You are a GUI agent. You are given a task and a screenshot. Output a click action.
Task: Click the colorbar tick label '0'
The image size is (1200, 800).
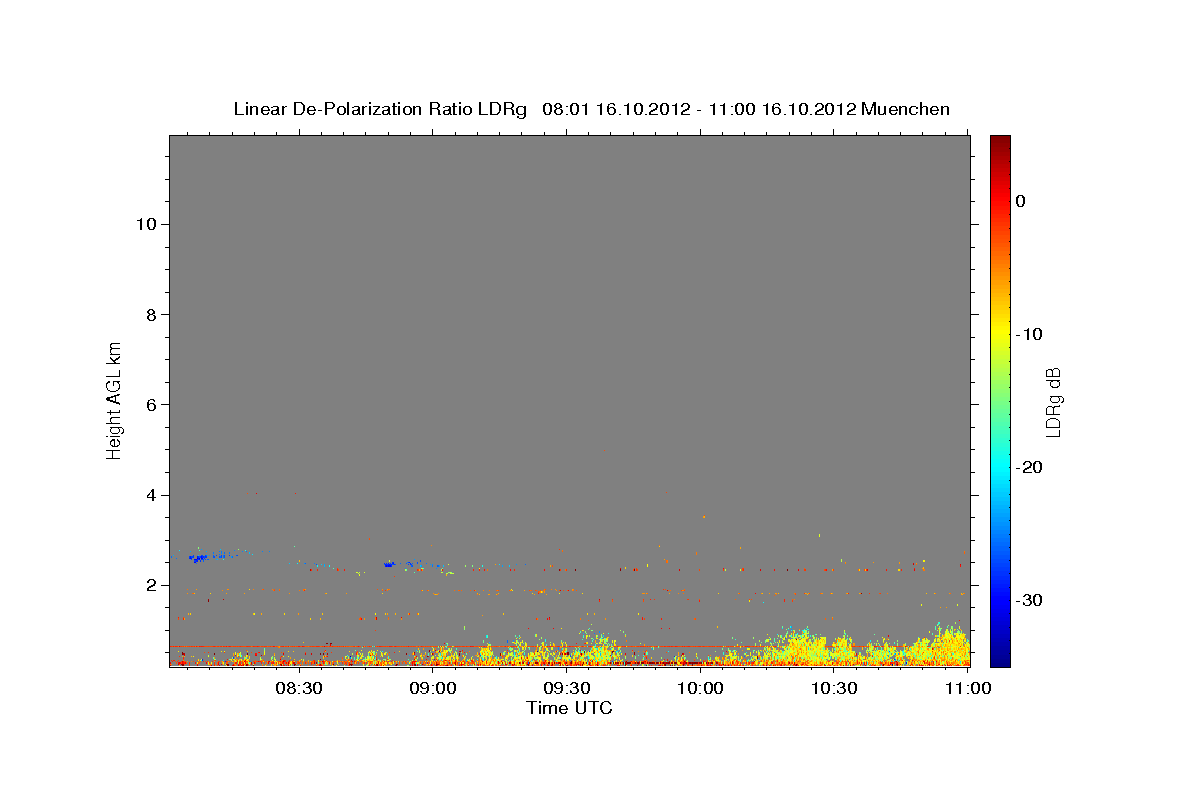1020,201
